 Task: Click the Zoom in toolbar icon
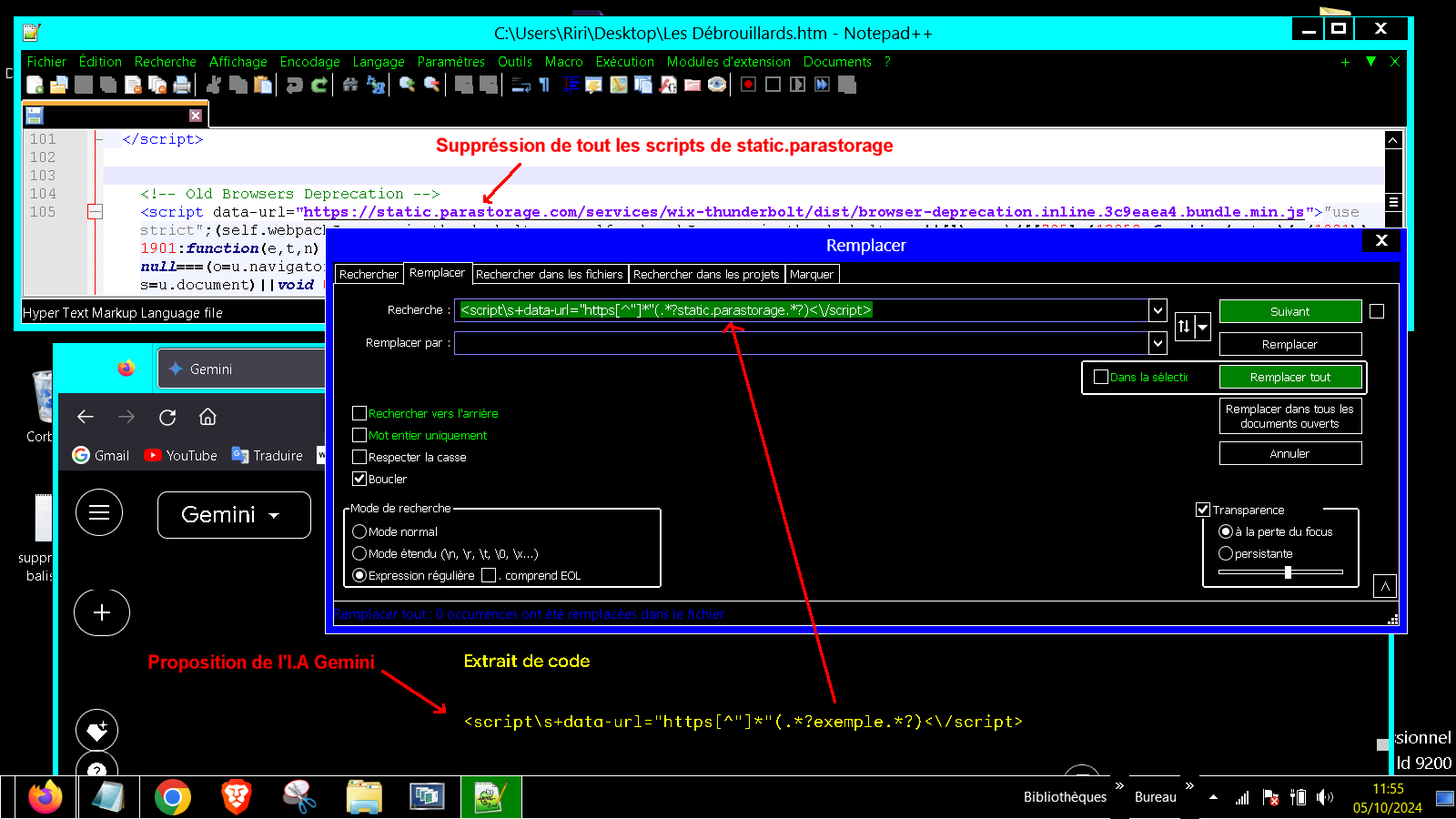pyautogui.click(x=407, y=85)
